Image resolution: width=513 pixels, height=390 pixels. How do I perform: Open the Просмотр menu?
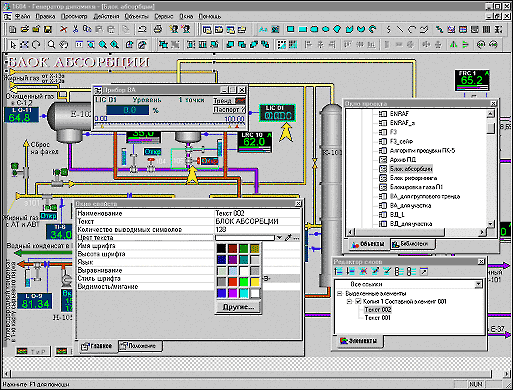point(74,16)
